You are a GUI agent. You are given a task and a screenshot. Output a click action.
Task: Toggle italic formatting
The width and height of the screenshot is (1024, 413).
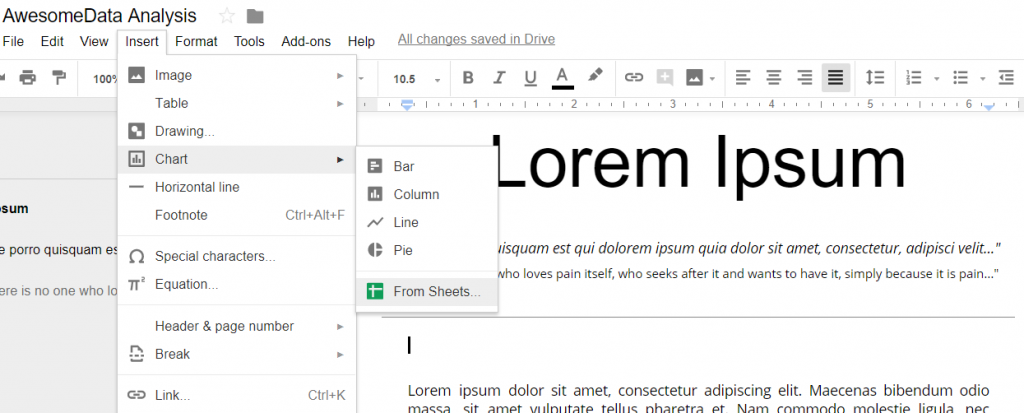point(499,78)
